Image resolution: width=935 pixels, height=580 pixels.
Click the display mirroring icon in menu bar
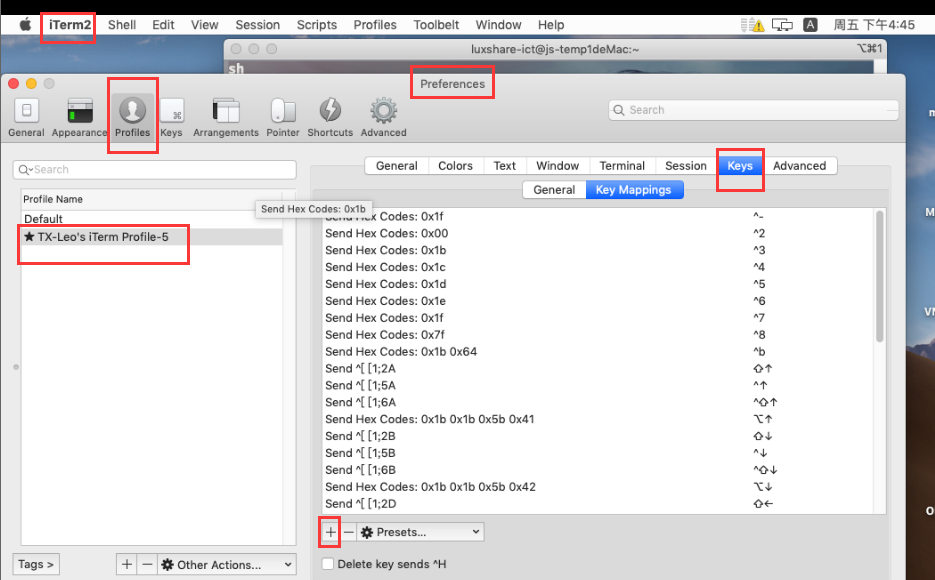(x=782, y=25)
